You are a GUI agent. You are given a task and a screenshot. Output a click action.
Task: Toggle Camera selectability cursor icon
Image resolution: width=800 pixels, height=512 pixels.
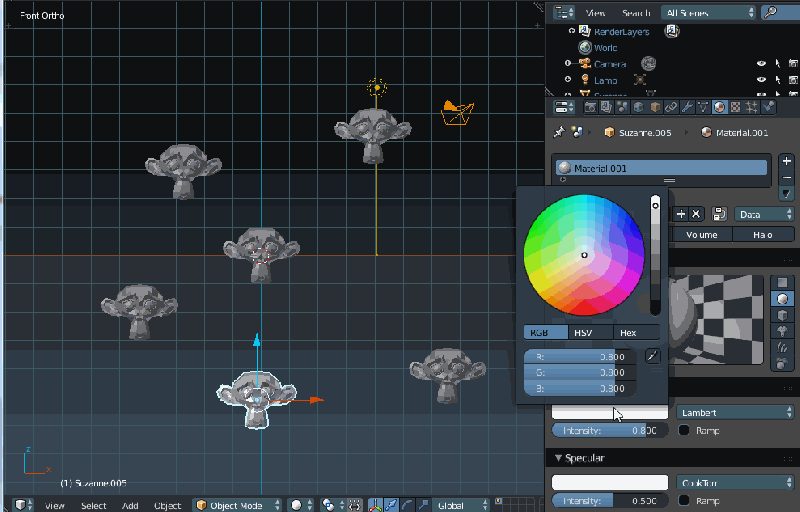[778, 64]
